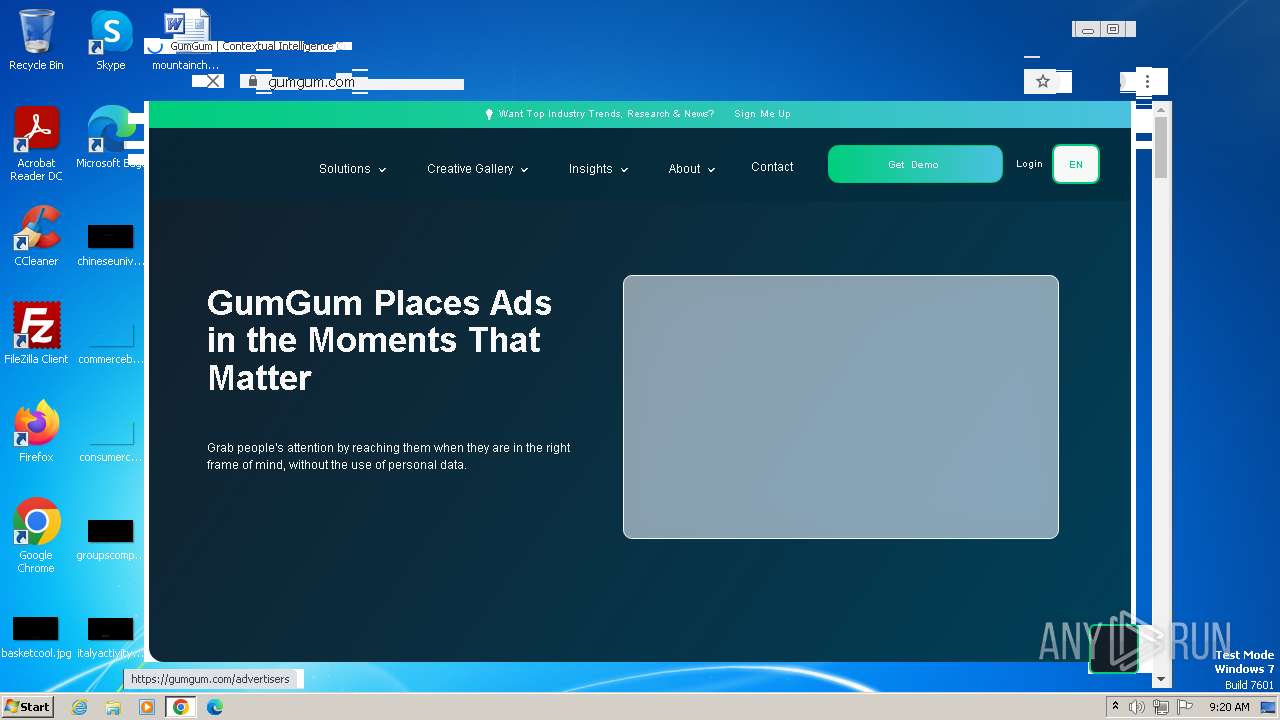Click the scrollbar down arrow

[1161, 680]
